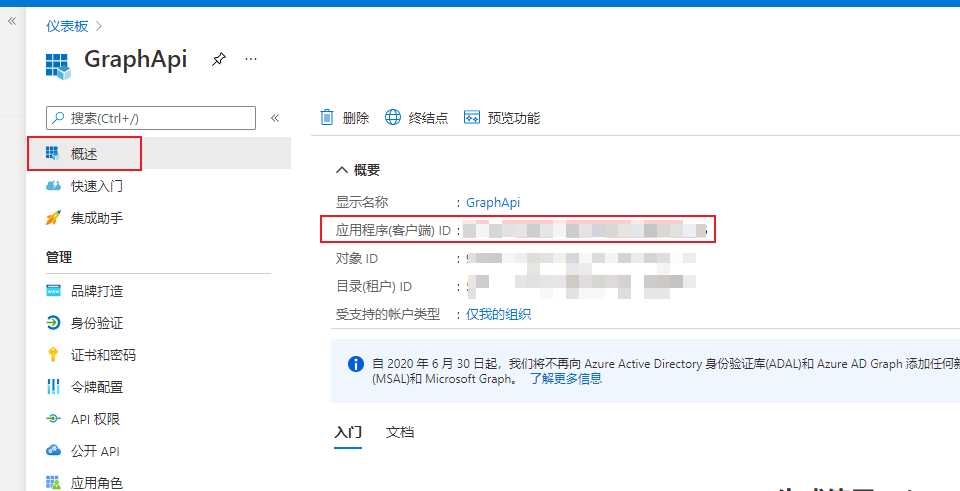Switch to the 文档 tab
The height and width of the screenshot is (491, 960).
pos(400,432)
